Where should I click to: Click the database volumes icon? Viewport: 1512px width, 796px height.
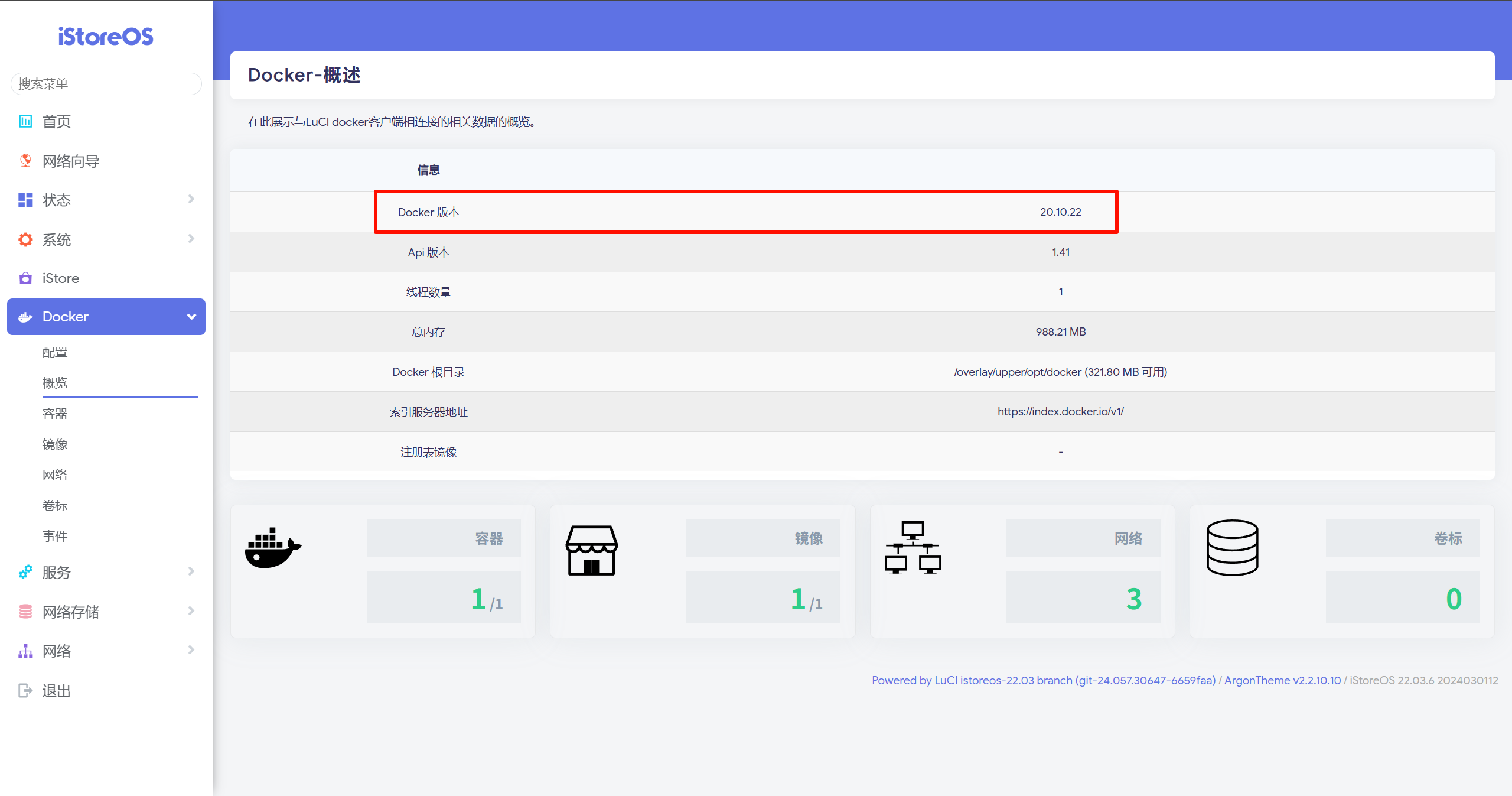(1233, 548)
